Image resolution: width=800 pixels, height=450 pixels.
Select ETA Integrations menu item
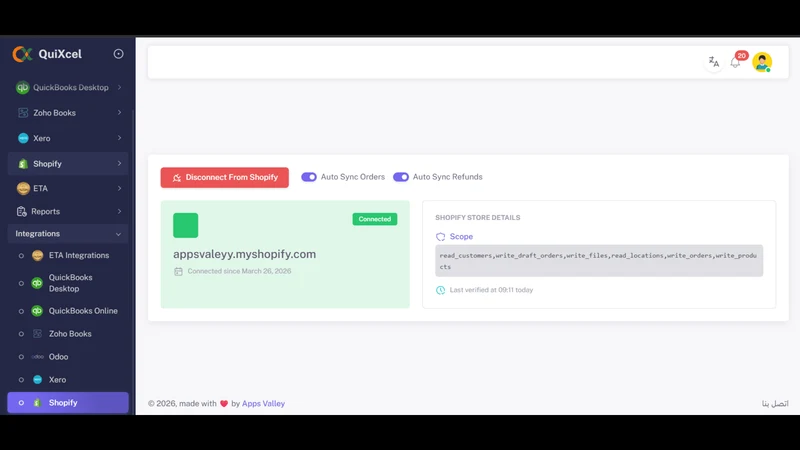68,255
